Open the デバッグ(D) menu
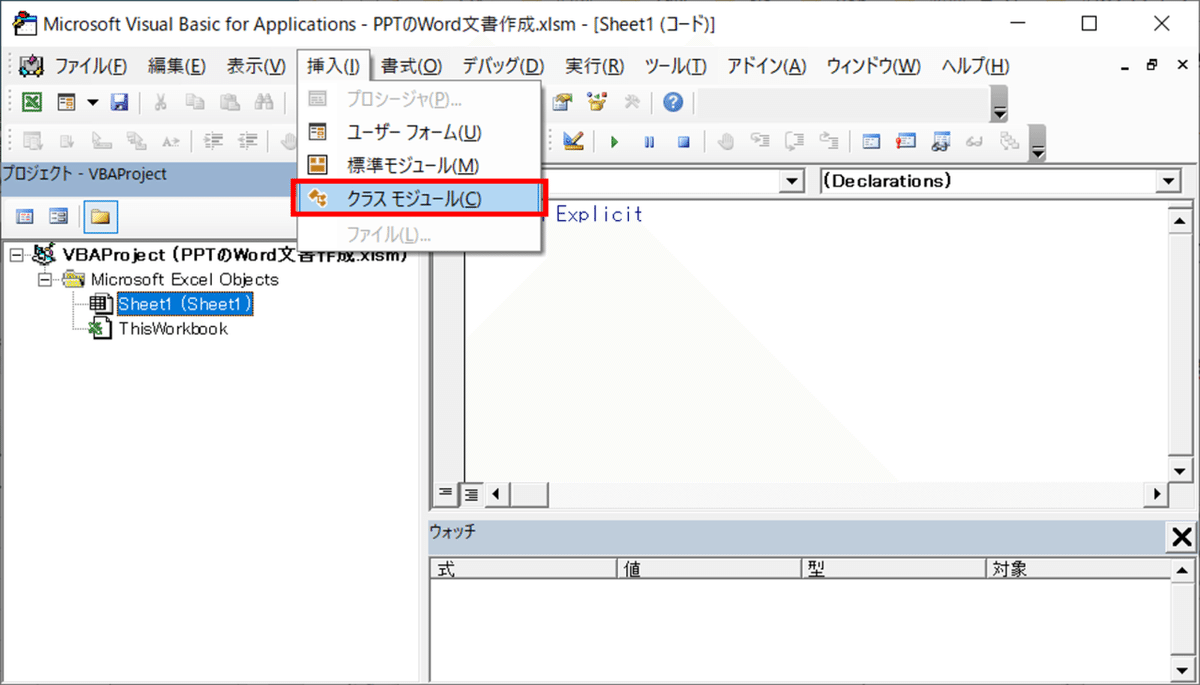Image resolution: width=1200 pixels, height=685 pixels. (x=503, y=67)
